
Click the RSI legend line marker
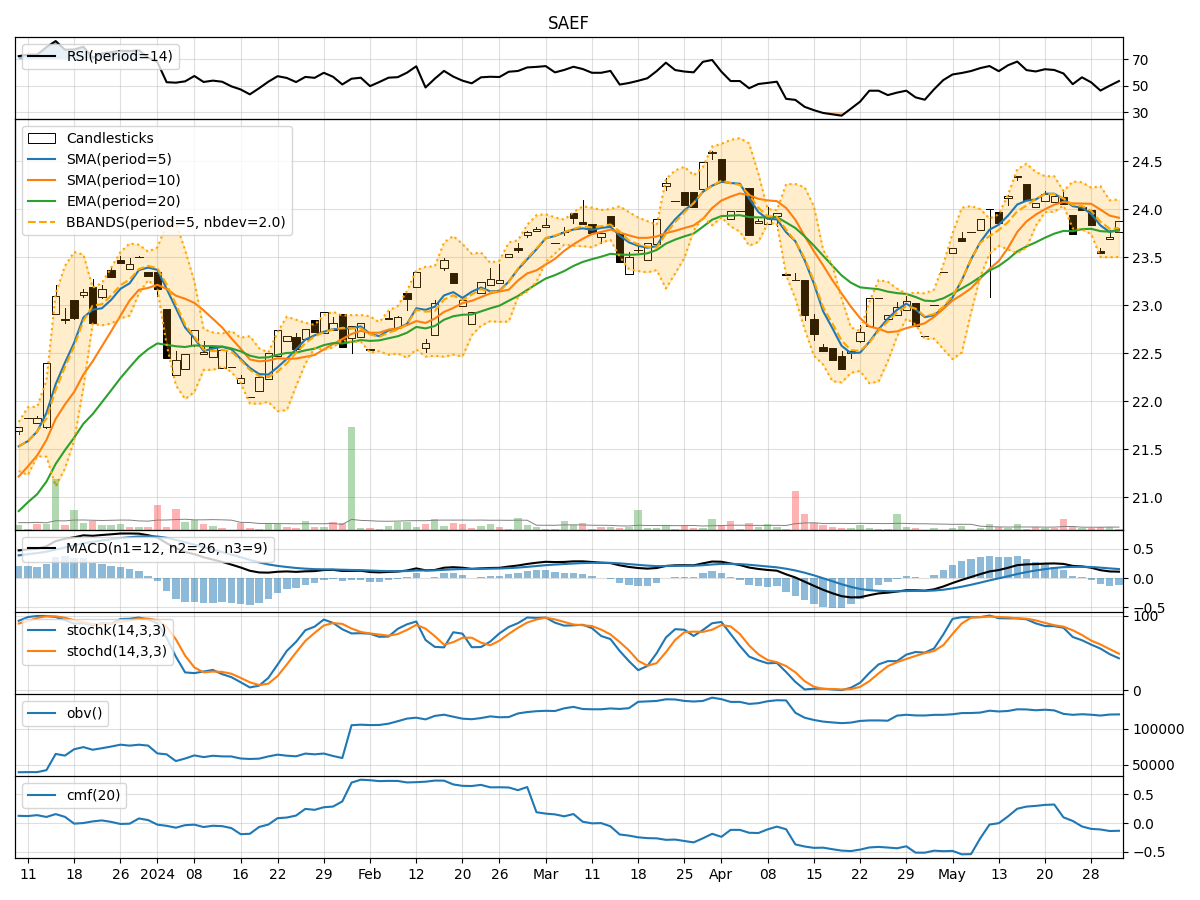point(40,58)
